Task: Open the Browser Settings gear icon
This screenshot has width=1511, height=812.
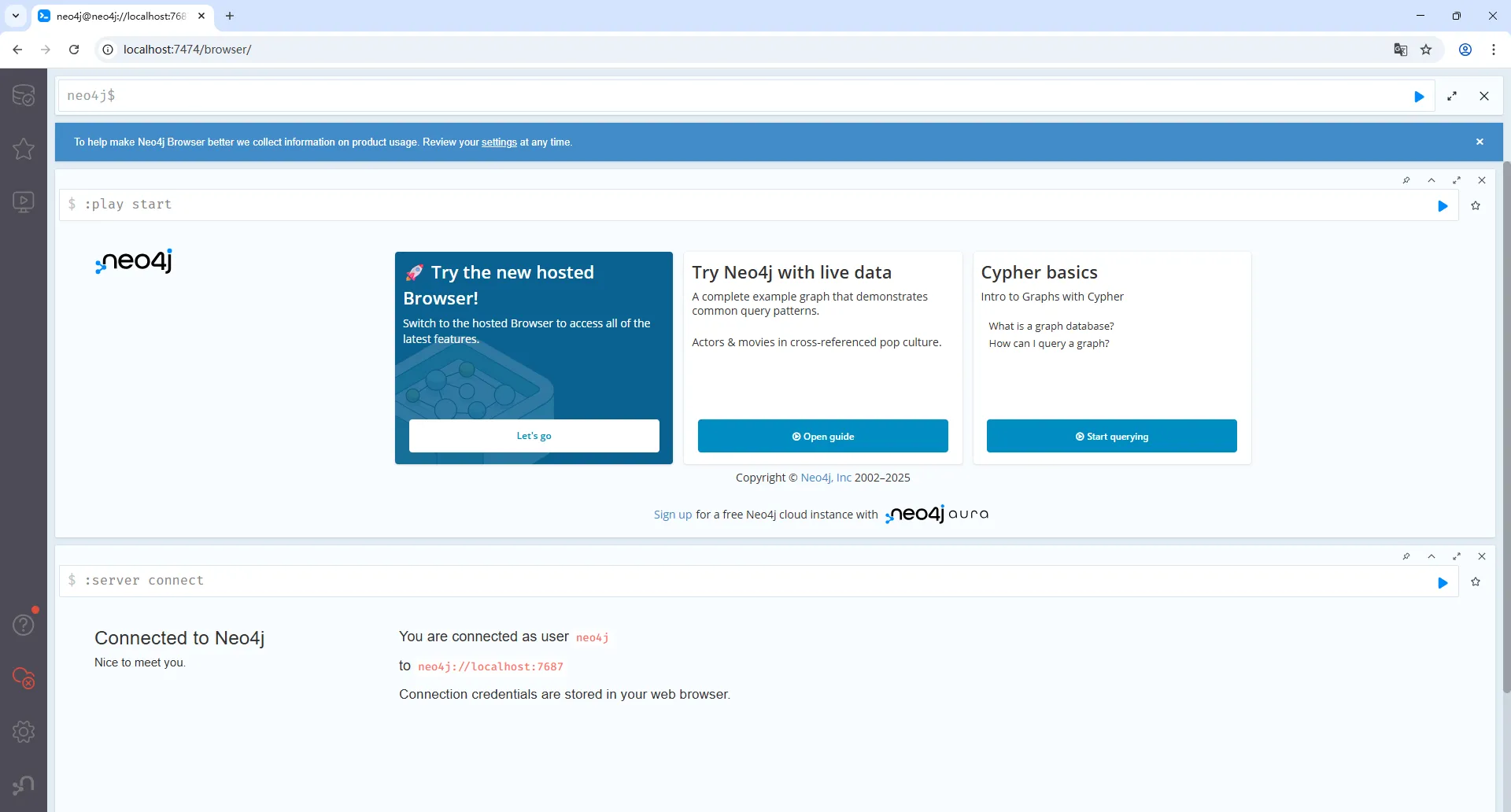Action: pos(24,732)
